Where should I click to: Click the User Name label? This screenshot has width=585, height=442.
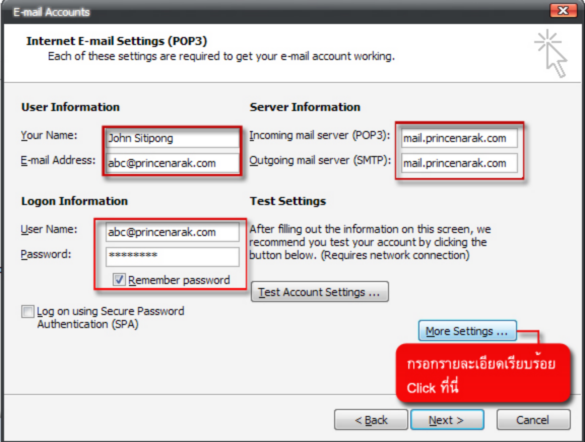coord(49,229)
